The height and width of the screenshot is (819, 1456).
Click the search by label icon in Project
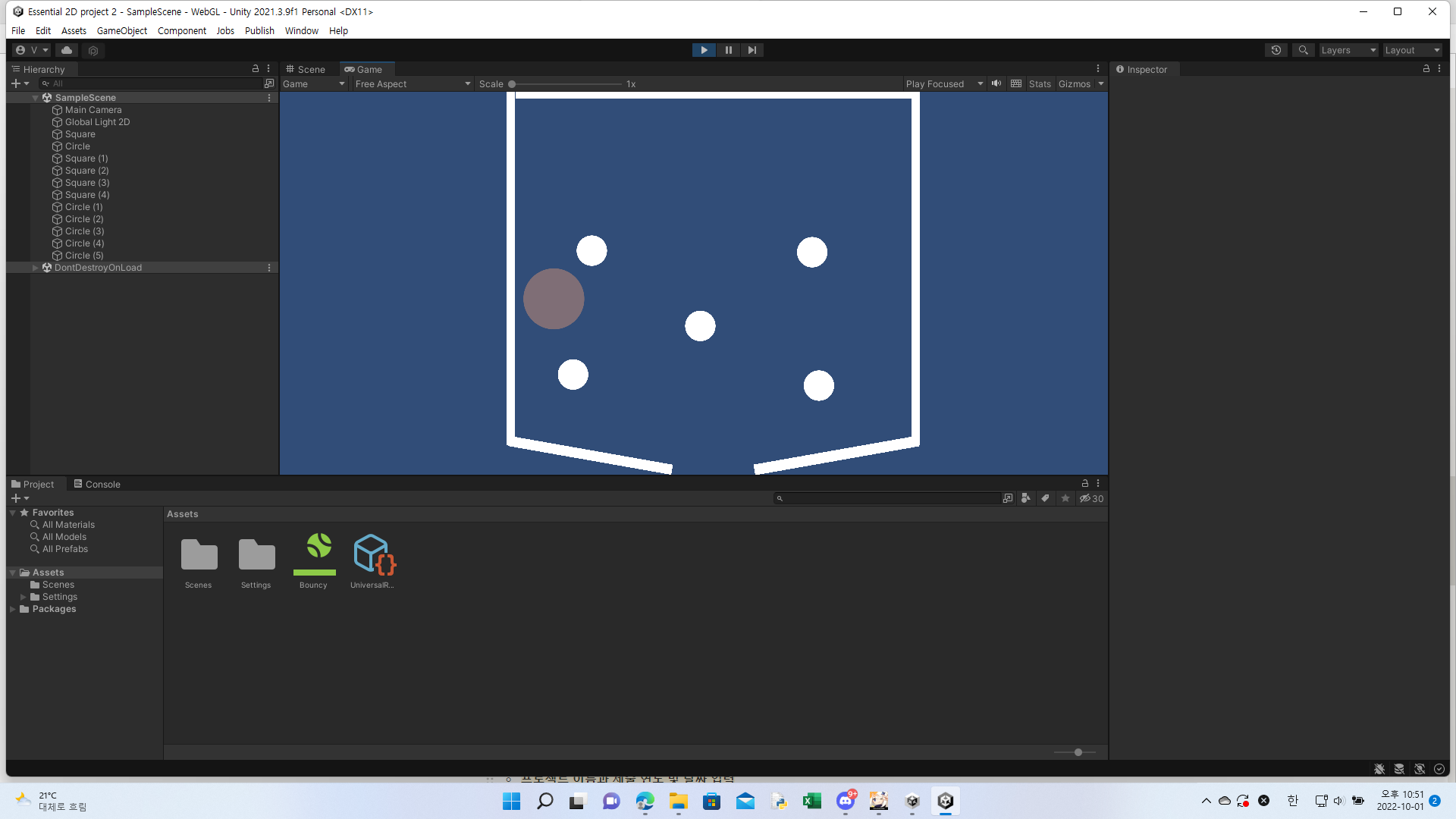(x=1045, y=498)
